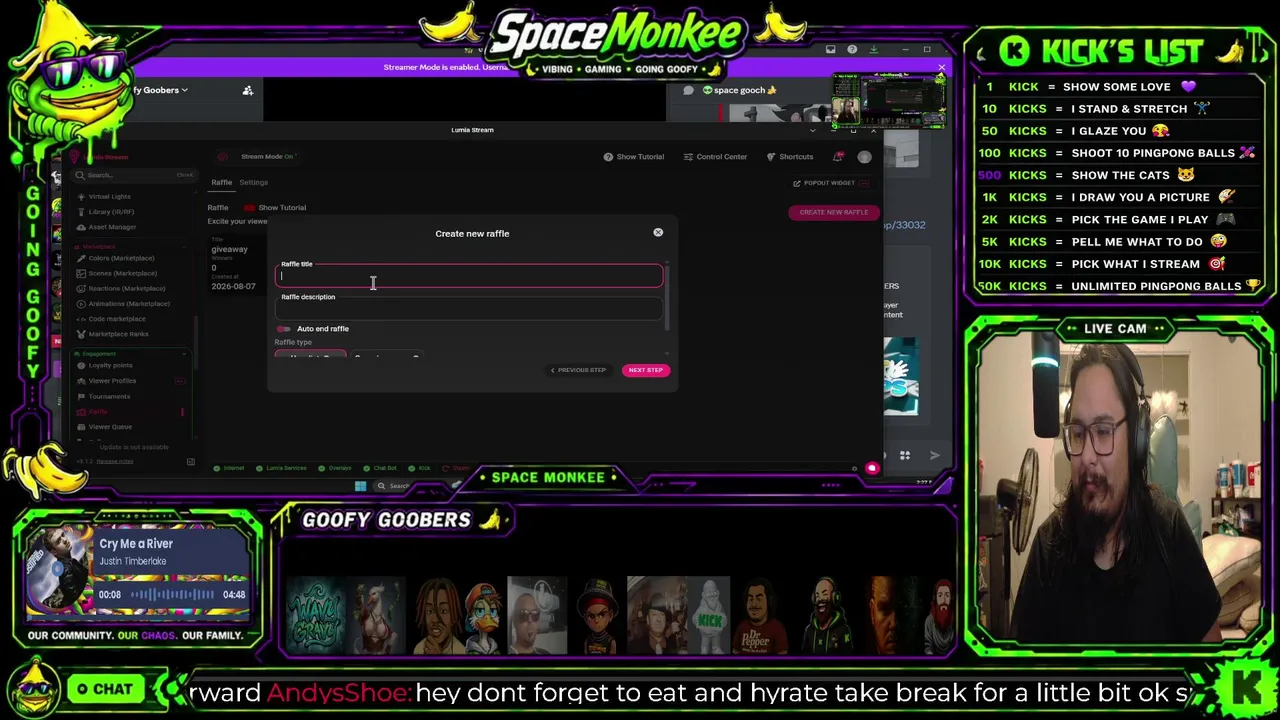Open the Control Center

715,157
